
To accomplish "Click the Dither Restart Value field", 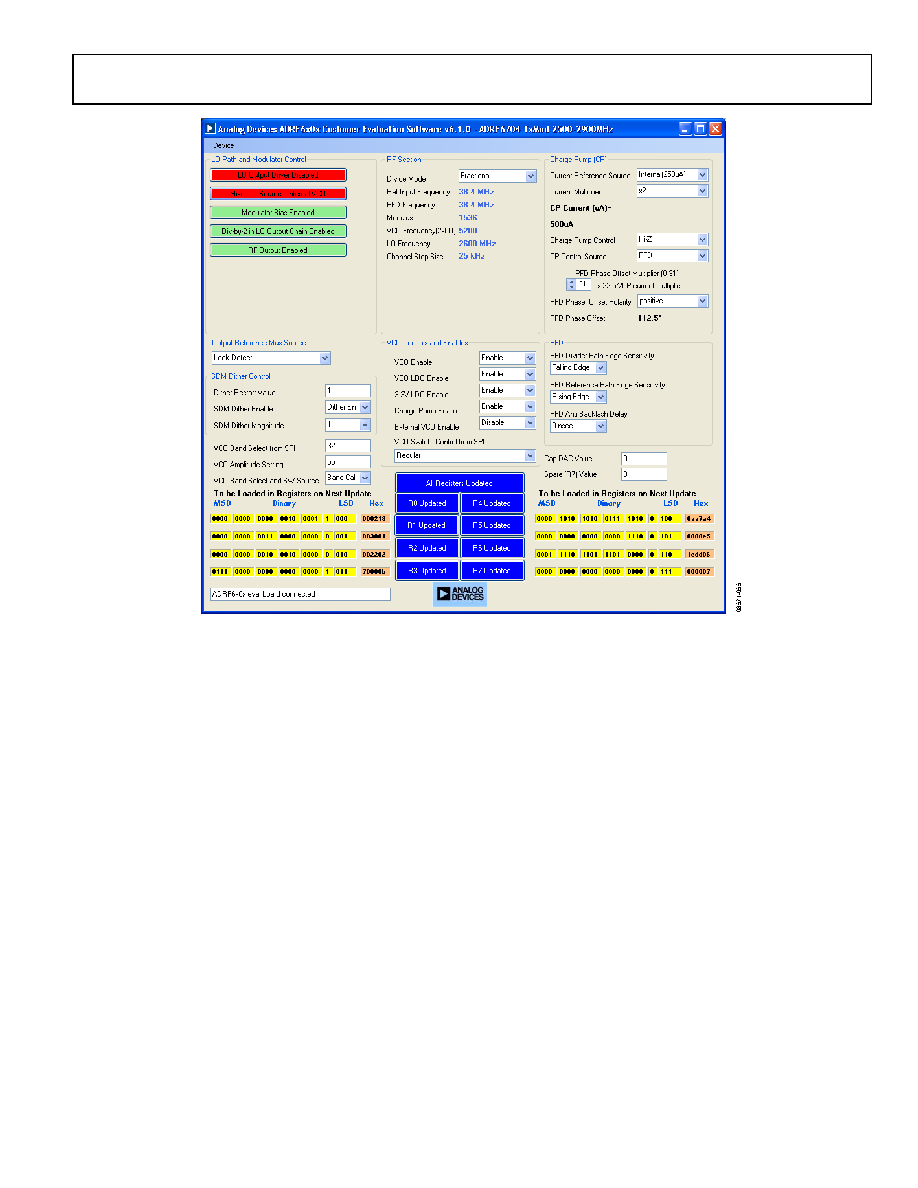I will [x=348, y=391].
